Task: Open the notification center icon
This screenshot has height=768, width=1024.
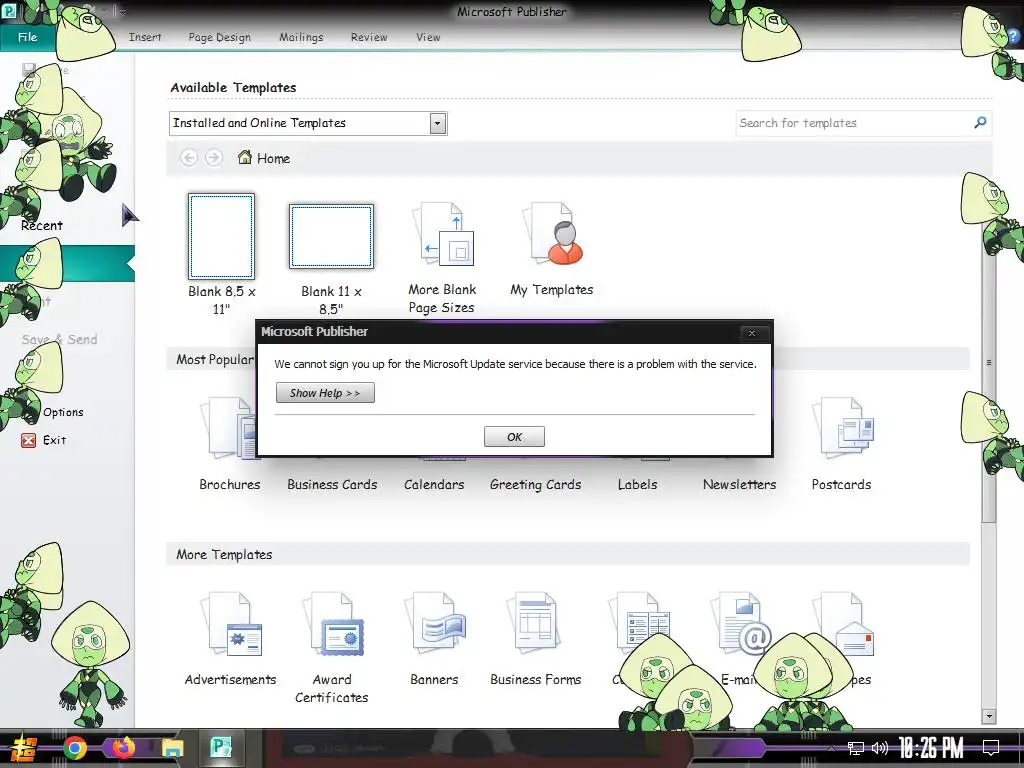Action: click(991, 748)
